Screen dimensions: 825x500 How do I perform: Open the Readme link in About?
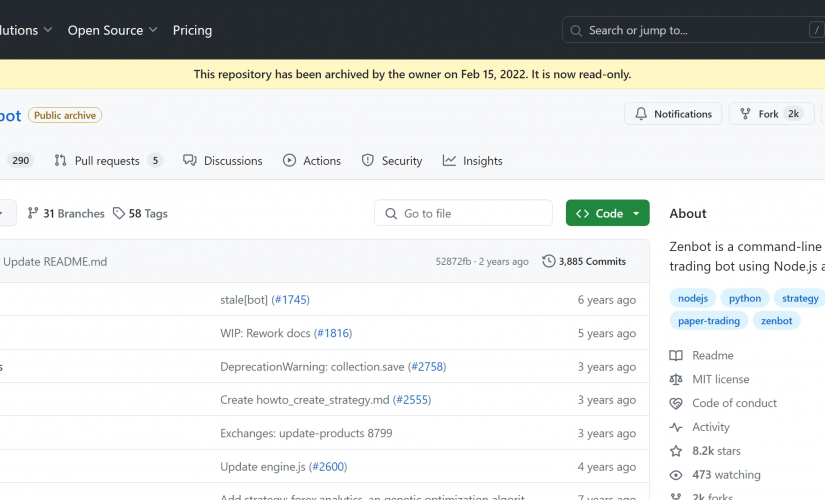pos(712,355)
